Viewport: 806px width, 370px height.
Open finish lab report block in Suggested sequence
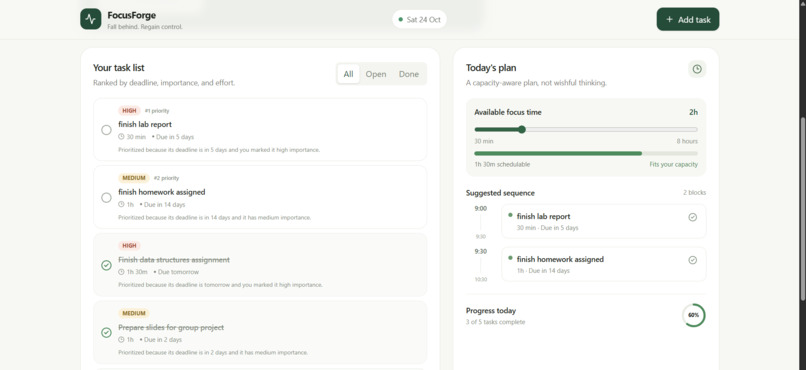coord(603,221)
